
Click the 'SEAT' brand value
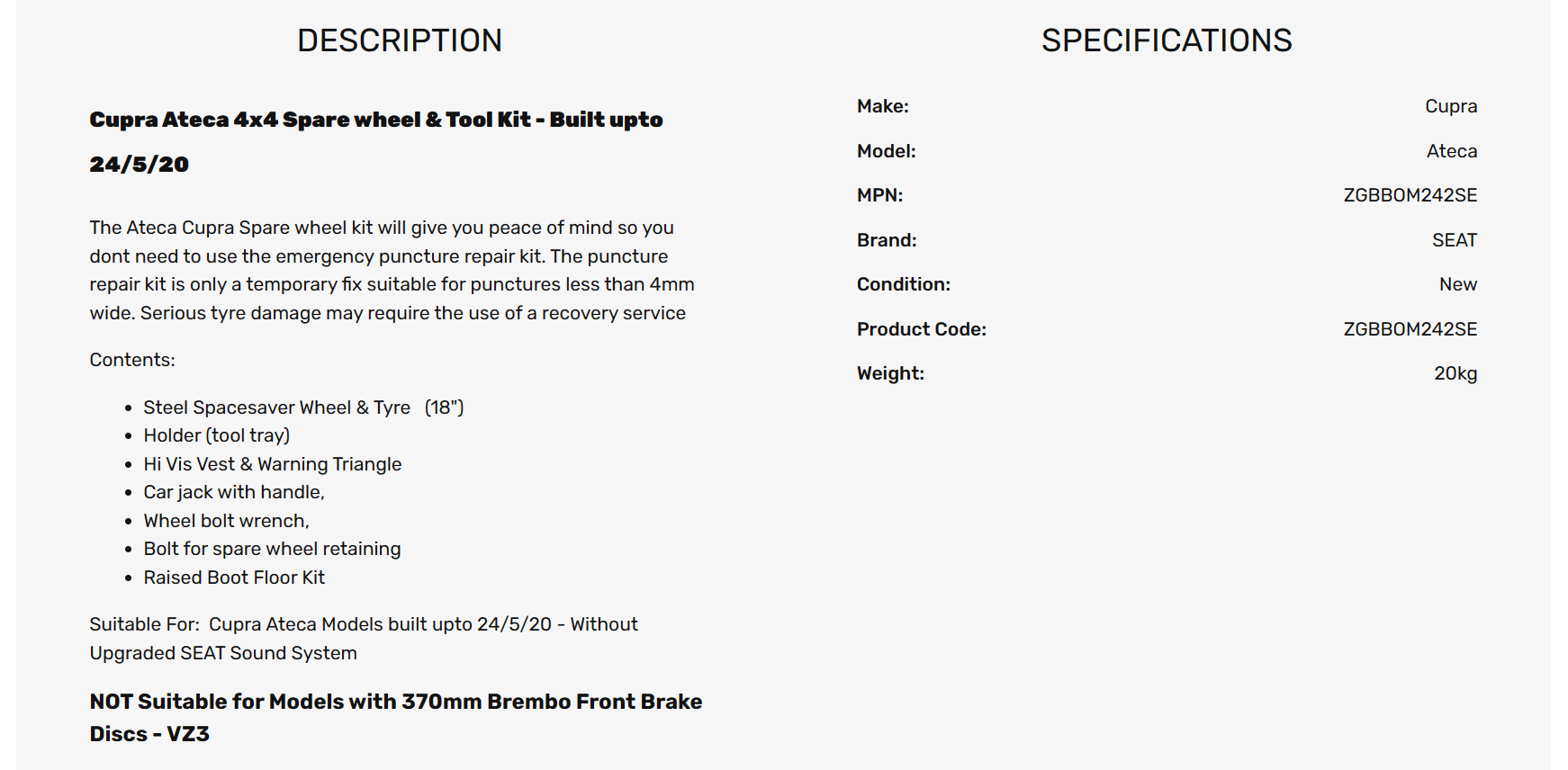click(1455, 240)
